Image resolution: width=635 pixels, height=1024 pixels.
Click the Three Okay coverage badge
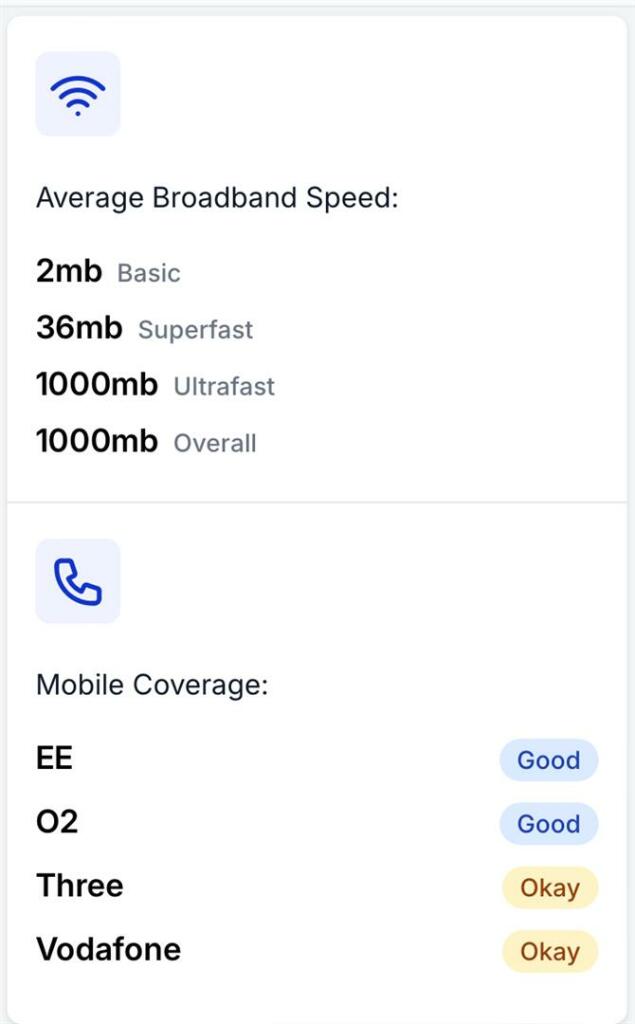click(549, 888)
